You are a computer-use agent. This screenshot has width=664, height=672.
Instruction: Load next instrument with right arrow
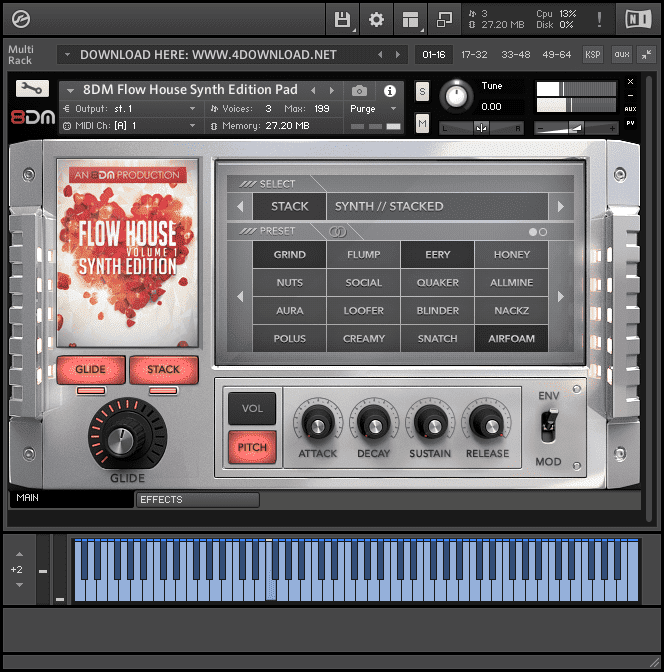click(331, 90)
